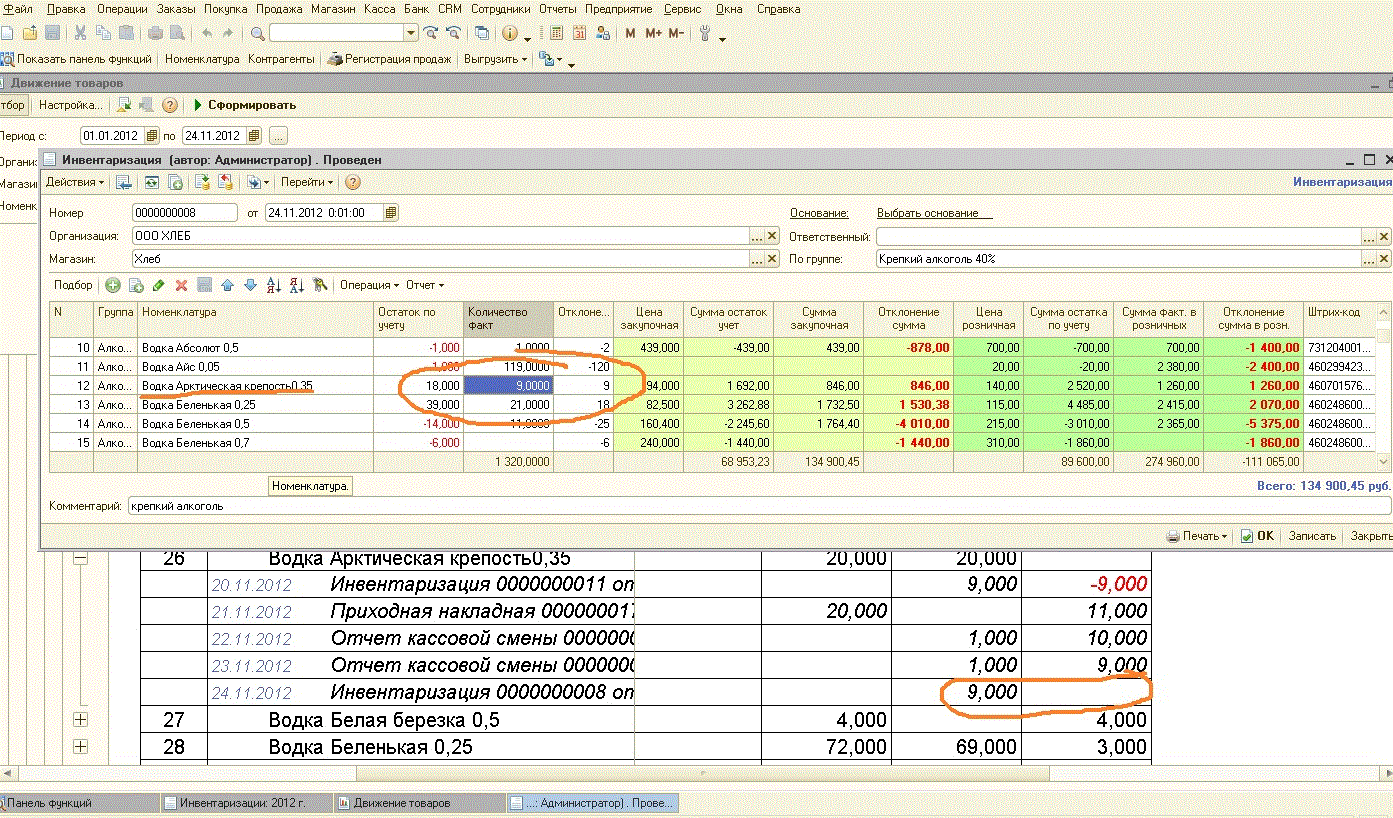Image resolution: width=1393 pixels, height=818 pixels.
Task: Open calendar picker beside document date 24.11.2012 0:01:00
Action: coord(391,212)
